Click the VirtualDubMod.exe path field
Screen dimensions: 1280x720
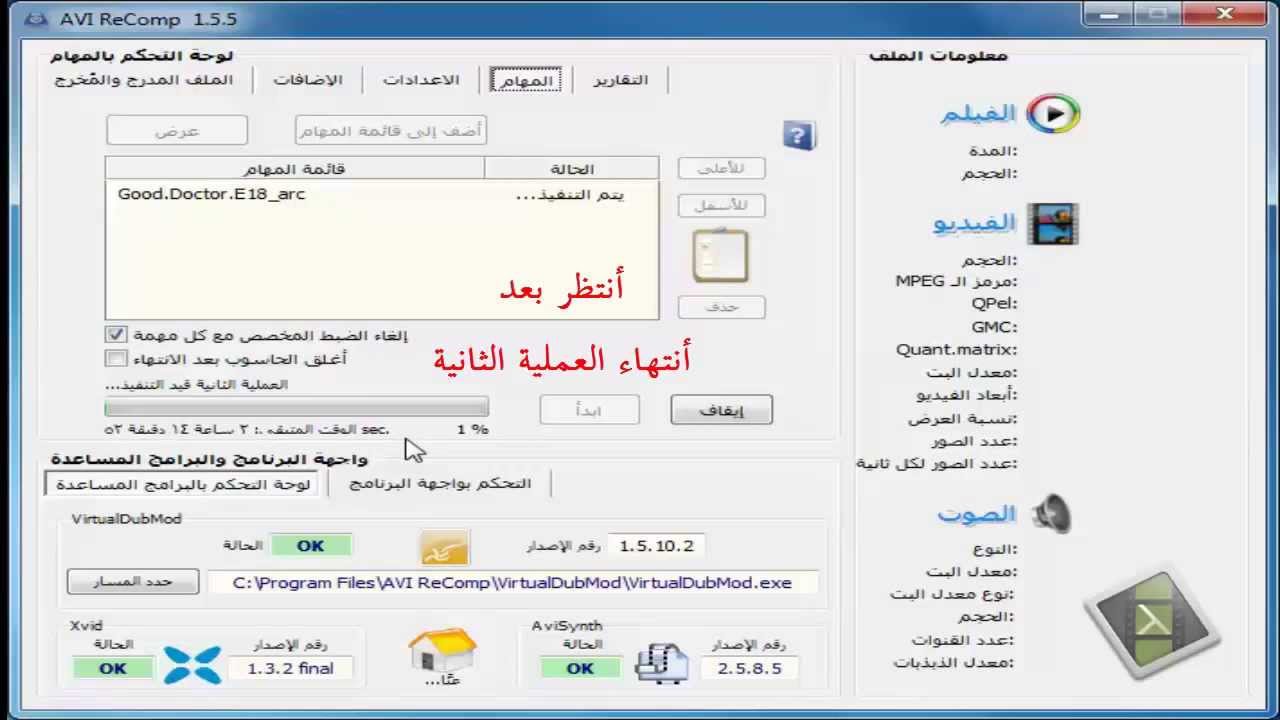point(512,582)
